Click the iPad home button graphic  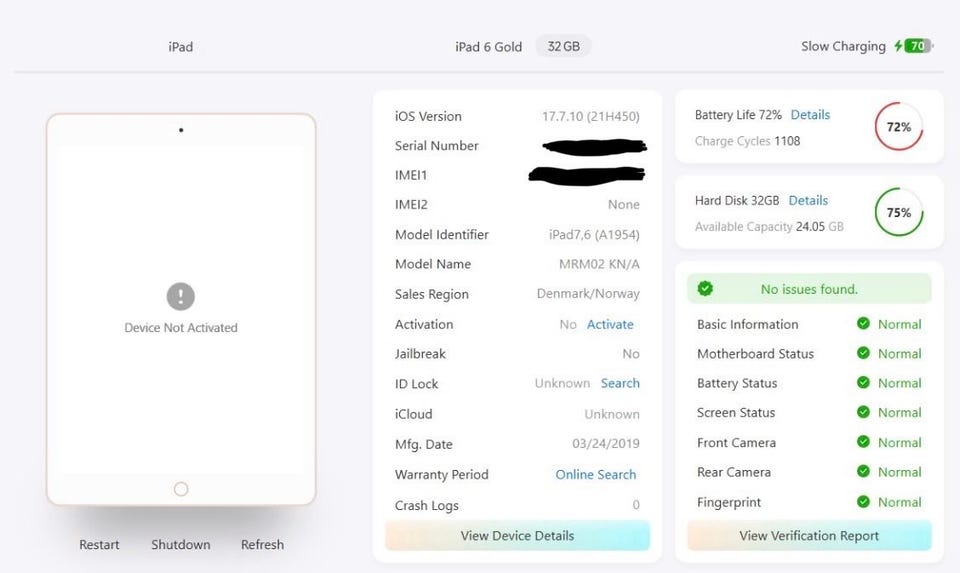[x=181, y=489]
